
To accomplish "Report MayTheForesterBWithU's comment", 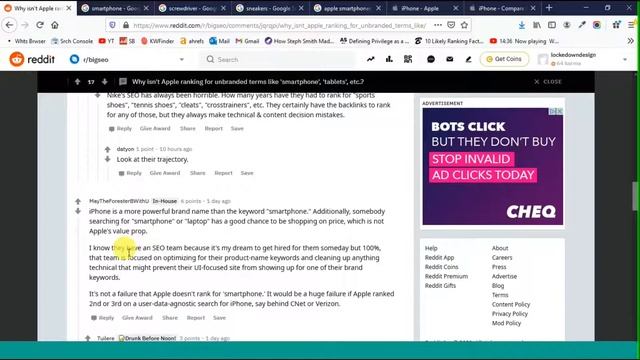I will click(x=196, y=318).
